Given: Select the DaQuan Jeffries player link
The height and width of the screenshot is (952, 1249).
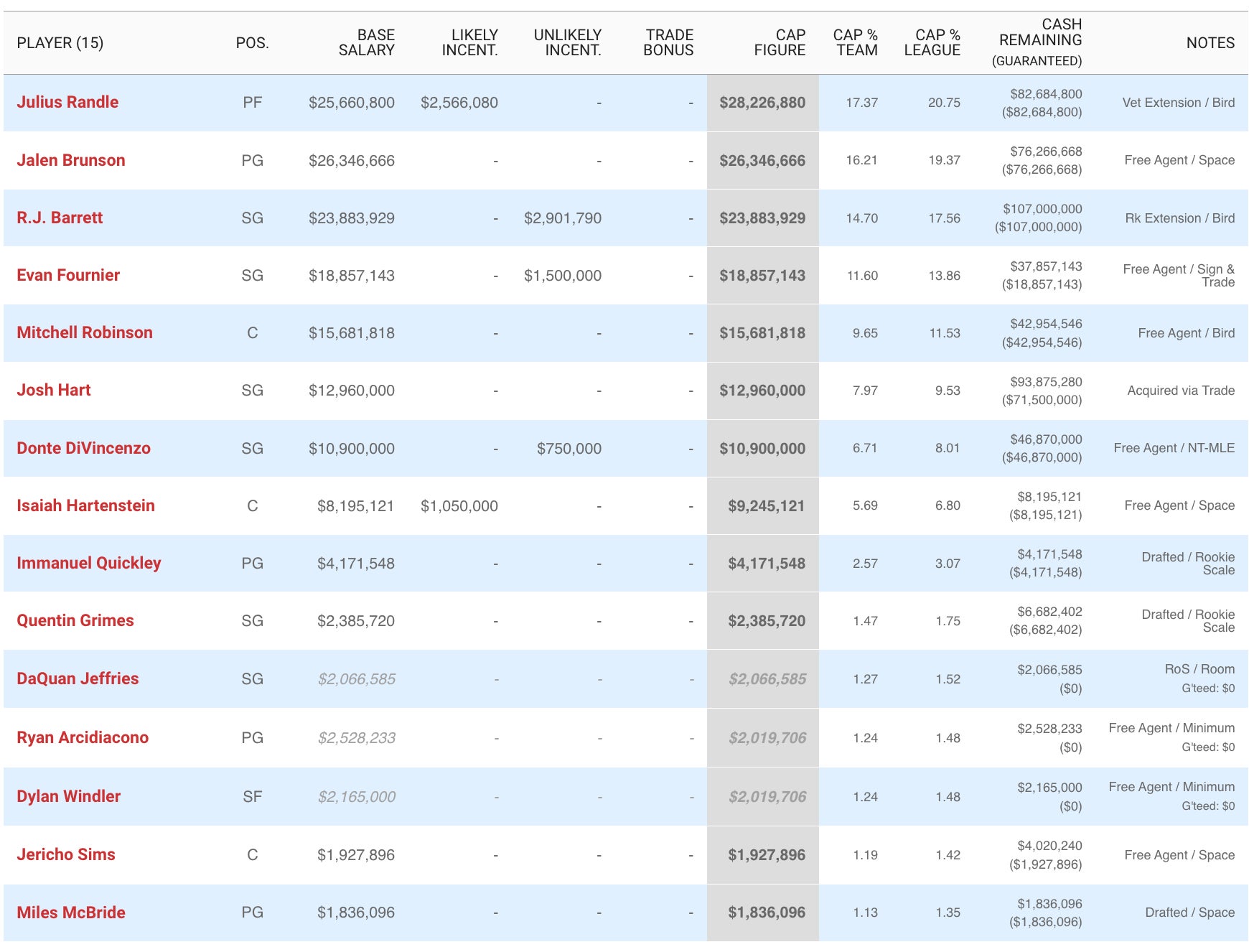Looking at the screenshot, I should (x=78, y=678).
